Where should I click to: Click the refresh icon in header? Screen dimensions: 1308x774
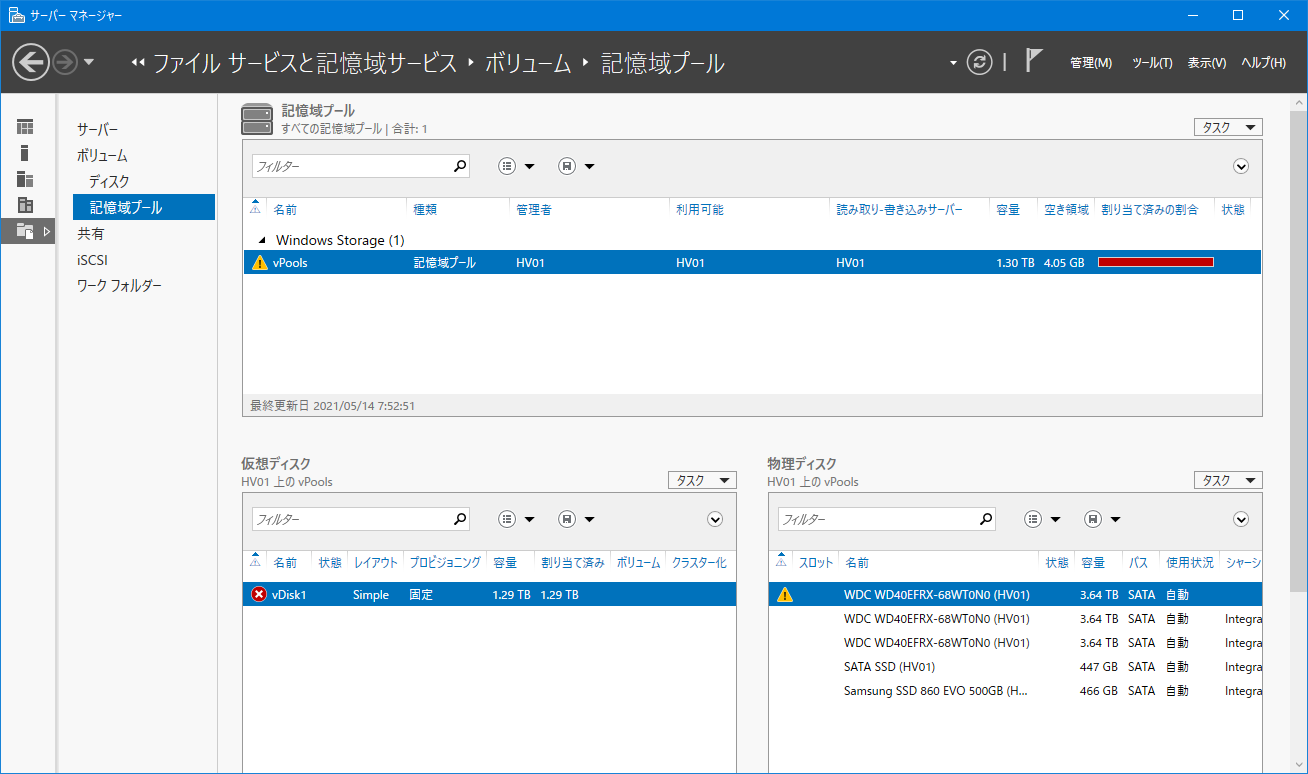980,62
